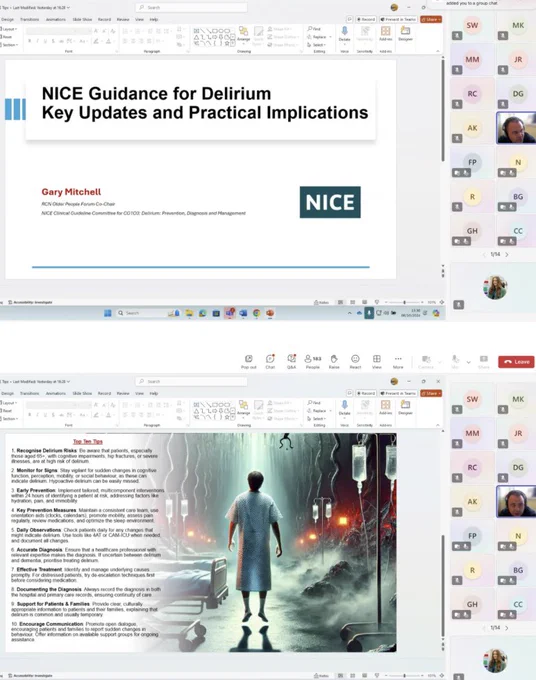Go to next participants page in bottom capture
The height and width of the screenshot is (680, 536).
(x=507, y=628)
